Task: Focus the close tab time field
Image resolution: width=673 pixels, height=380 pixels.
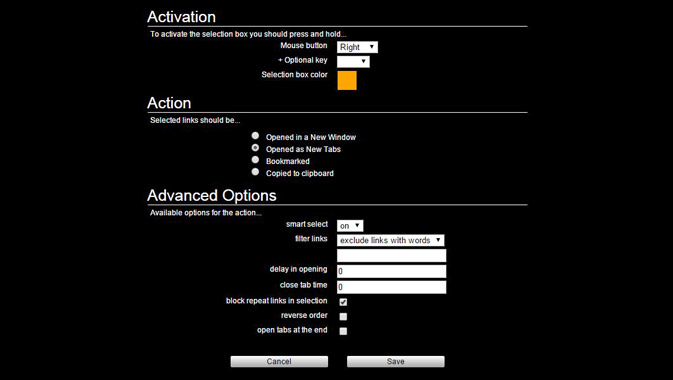Action: coord(391,287)
